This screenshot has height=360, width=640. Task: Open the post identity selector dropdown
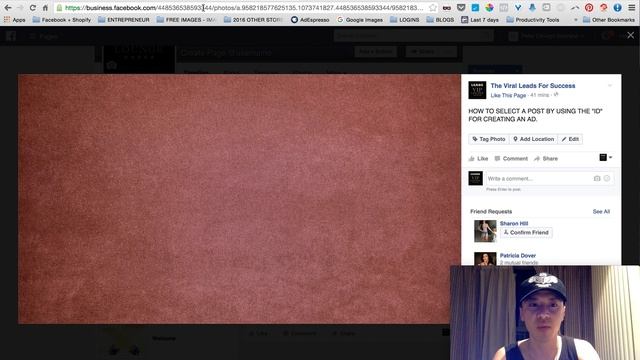605,158
